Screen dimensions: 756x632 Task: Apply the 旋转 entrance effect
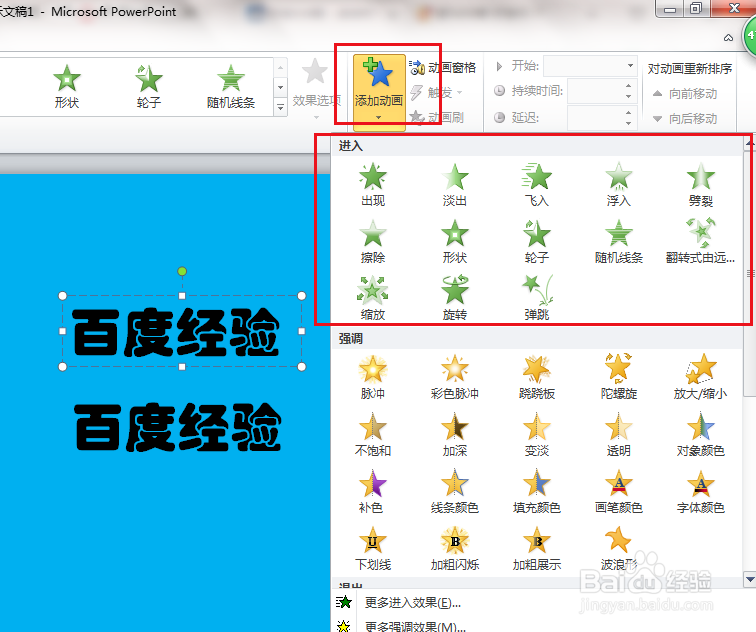pyautogui.click(x=455, y=298)
